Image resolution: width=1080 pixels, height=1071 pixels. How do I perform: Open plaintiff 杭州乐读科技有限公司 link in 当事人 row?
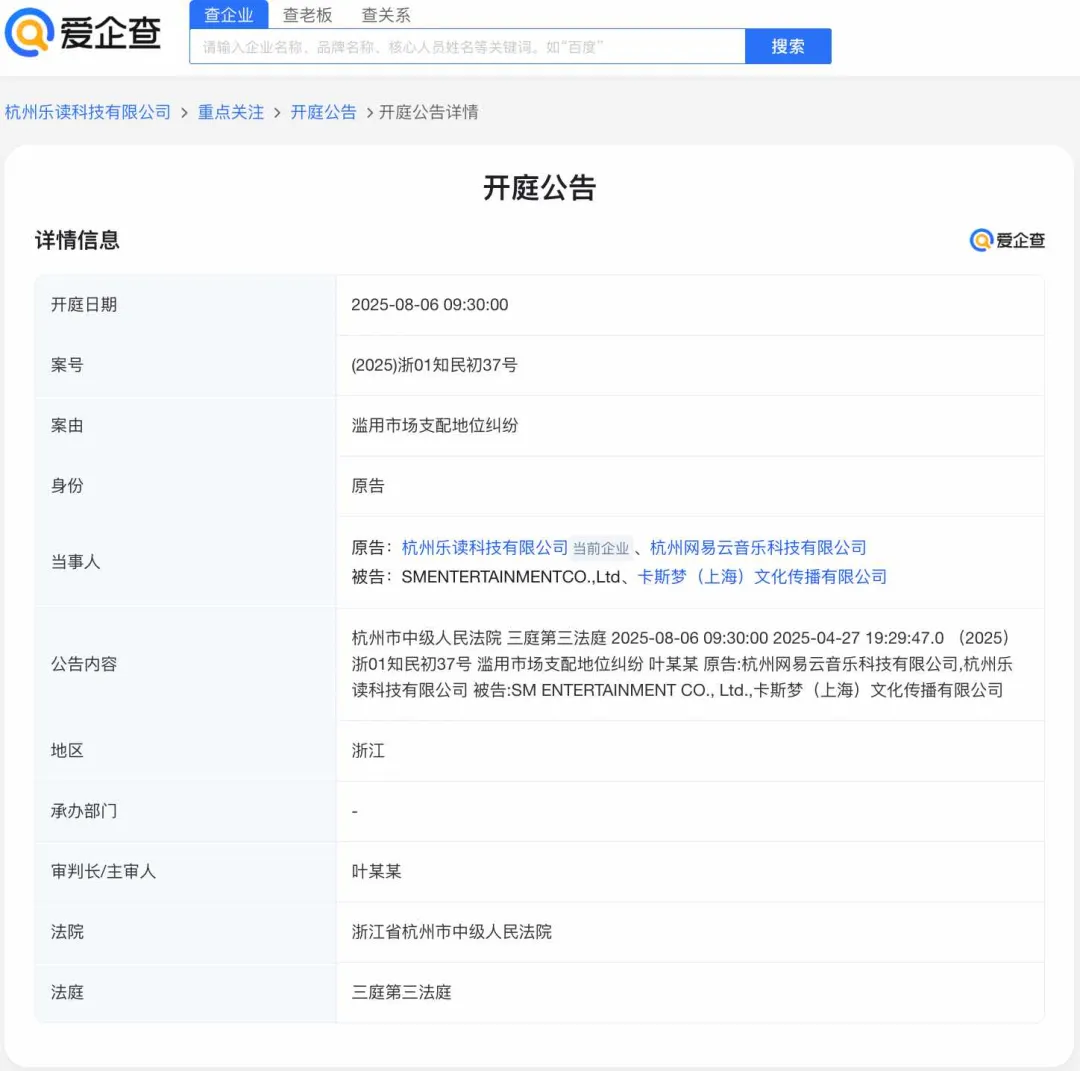pyautogui.click(x=484, y=548)
